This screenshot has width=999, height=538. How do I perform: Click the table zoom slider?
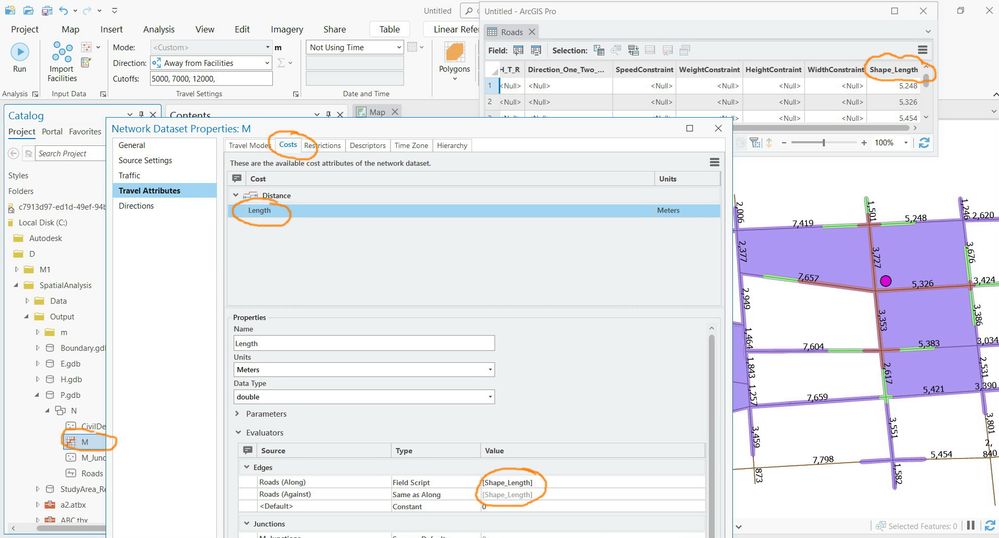tap(823, 143)
